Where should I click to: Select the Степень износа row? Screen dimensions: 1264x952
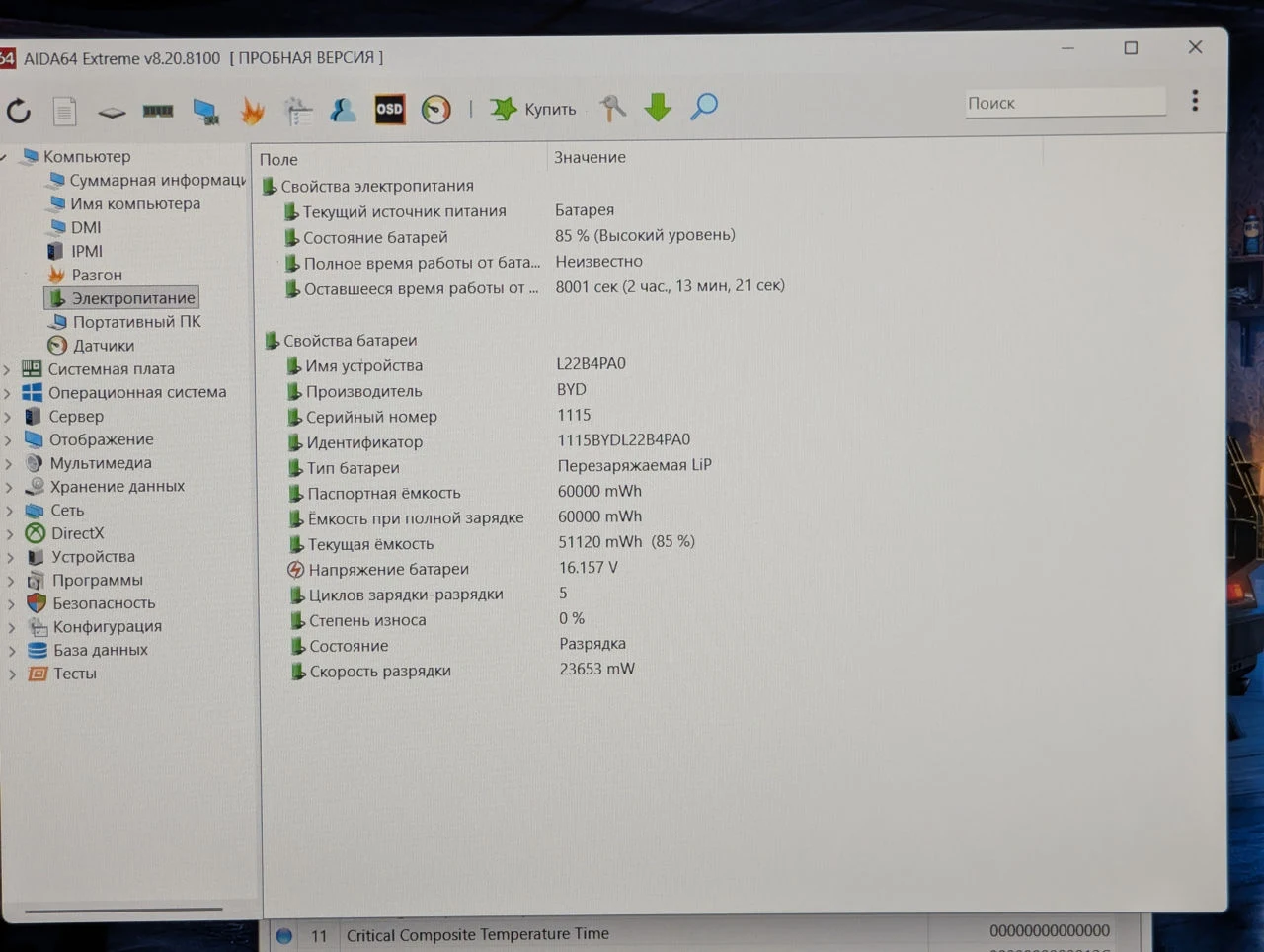(435, 619)
